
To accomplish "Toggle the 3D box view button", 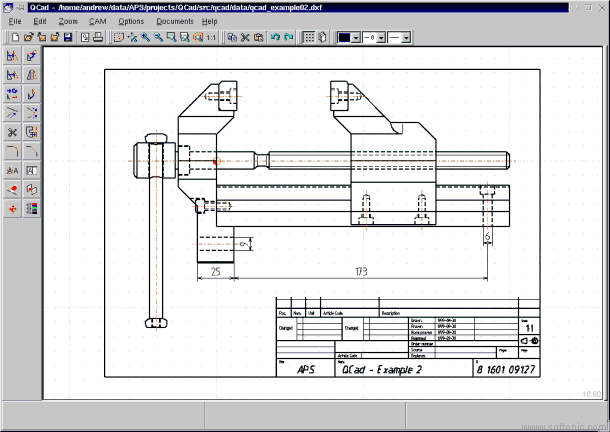I will 324,37.
